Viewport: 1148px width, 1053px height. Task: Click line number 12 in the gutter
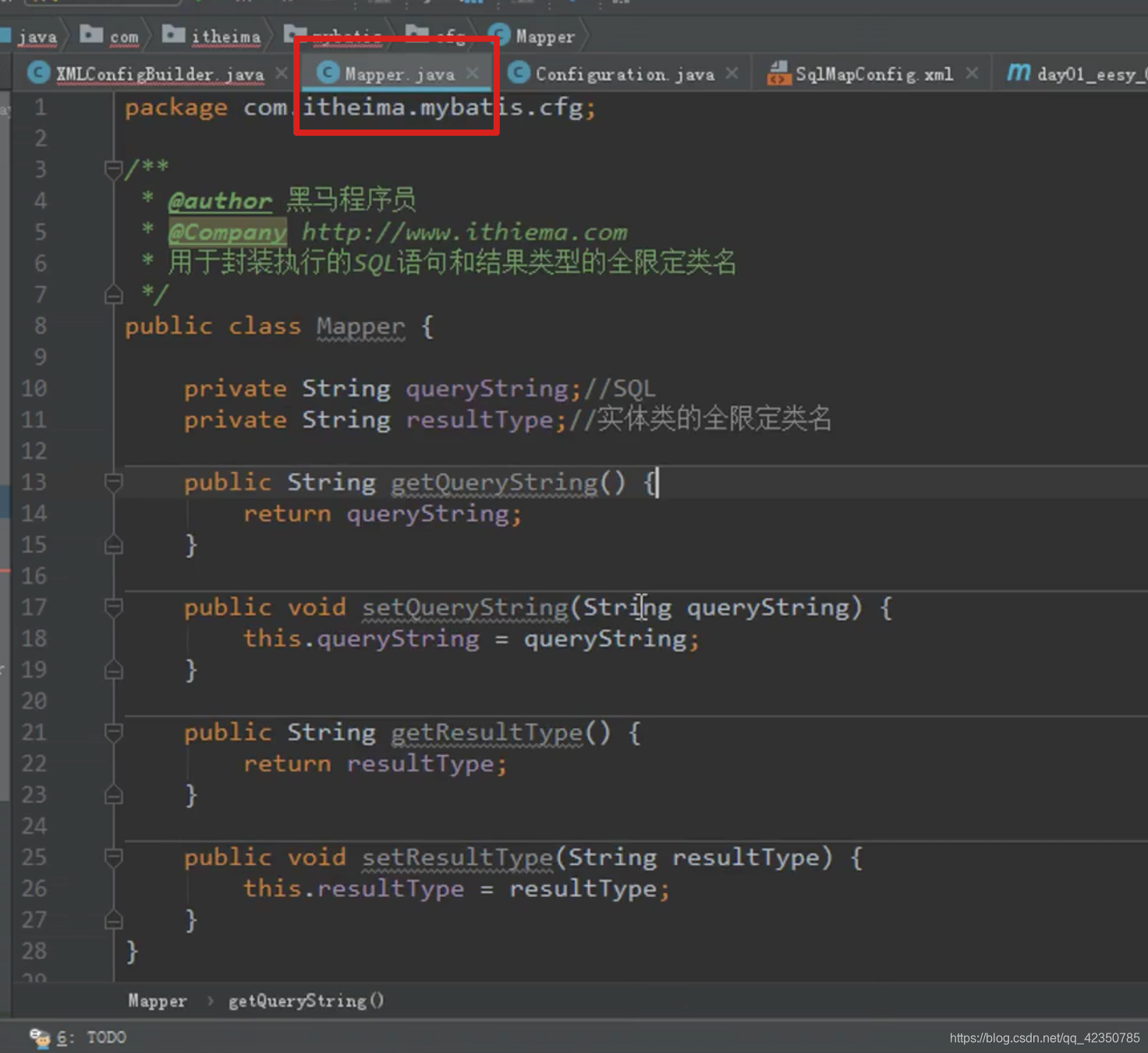click(34, 451)
